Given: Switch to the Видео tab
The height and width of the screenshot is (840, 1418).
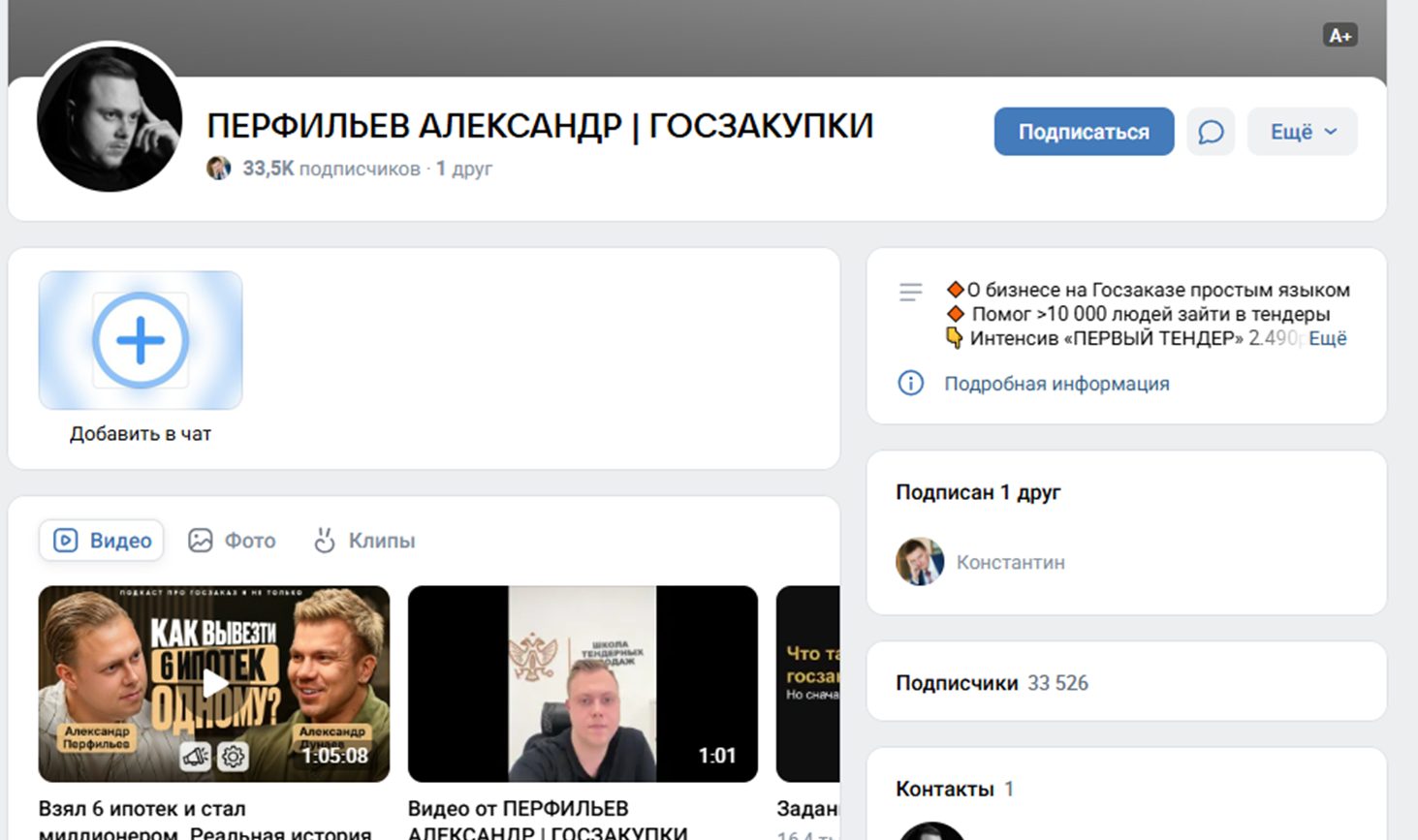Looking at the screenshot, I should pyautogui.click(x=102, y=541).
